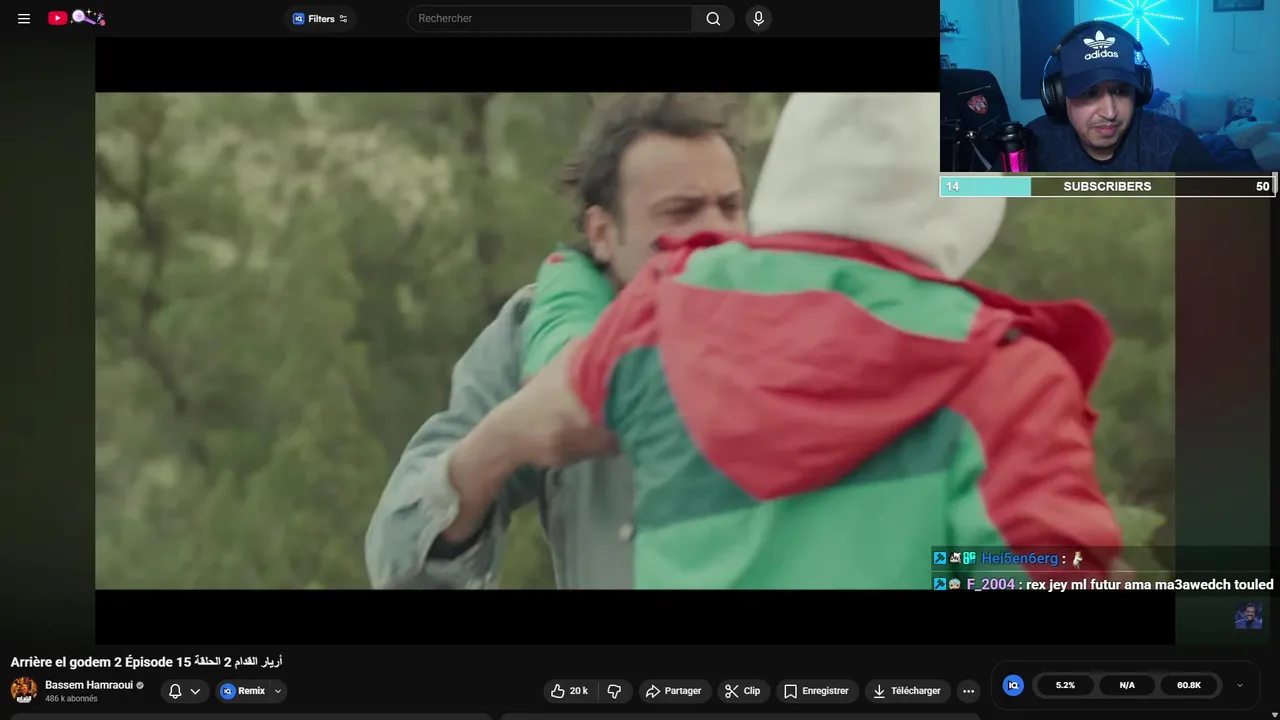
Task: Start voice search with microphone icon
Action: click(x=758, y=18)
